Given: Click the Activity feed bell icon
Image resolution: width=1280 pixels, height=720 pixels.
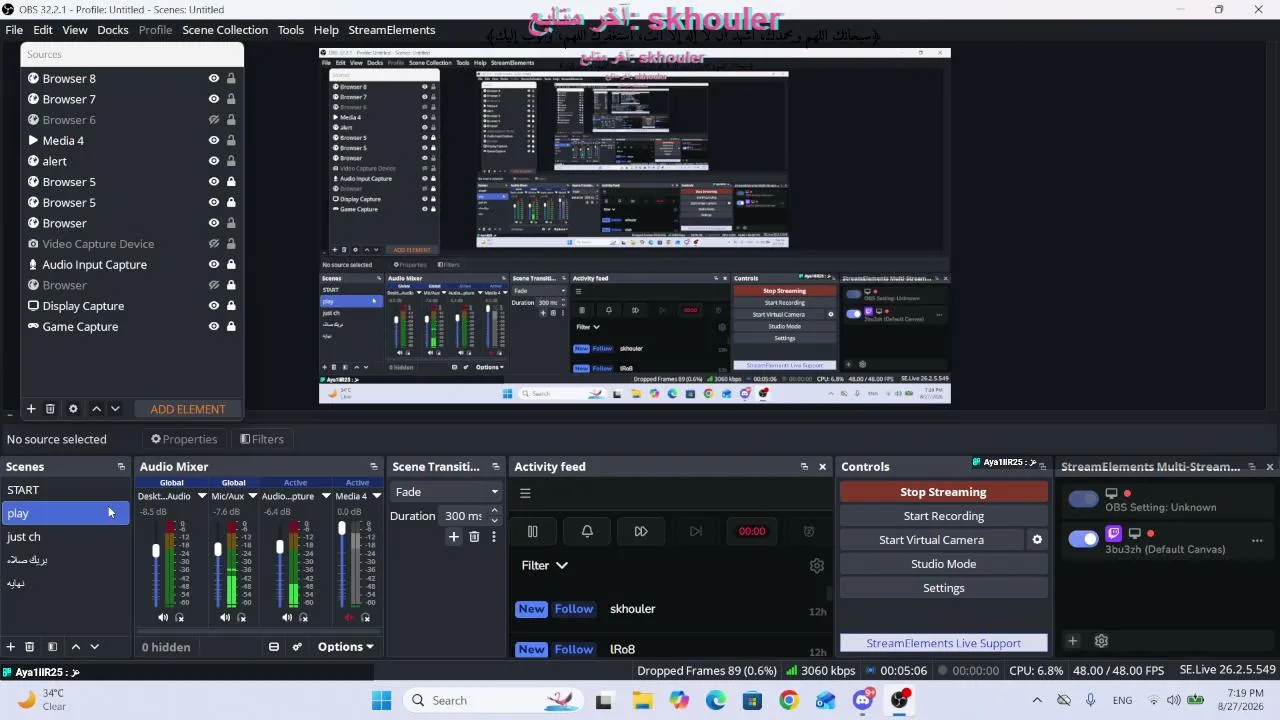Looking at the screenshot, I should pyautogui.click(x=587, y=531).
